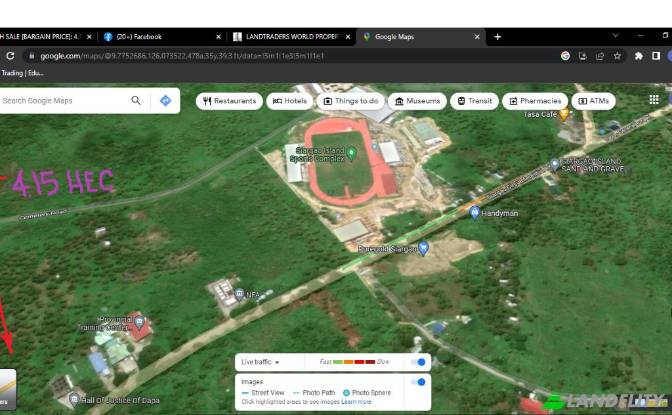
Task: Filter map by Hotels
Action: point(289,101)
